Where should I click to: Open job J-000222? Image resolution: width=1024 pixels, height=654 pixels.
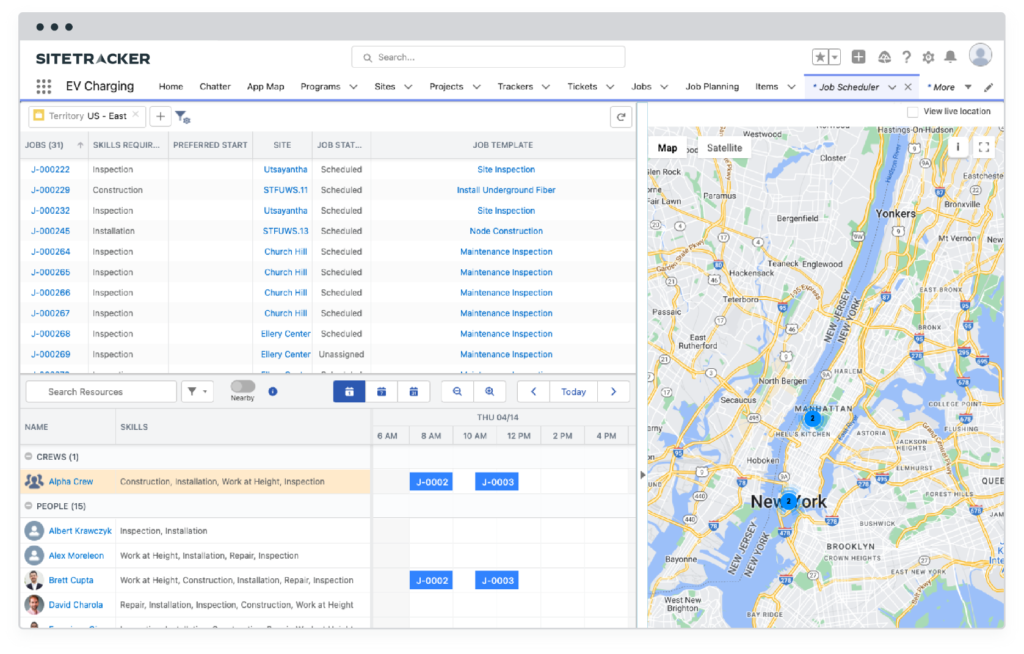(50, 169)
